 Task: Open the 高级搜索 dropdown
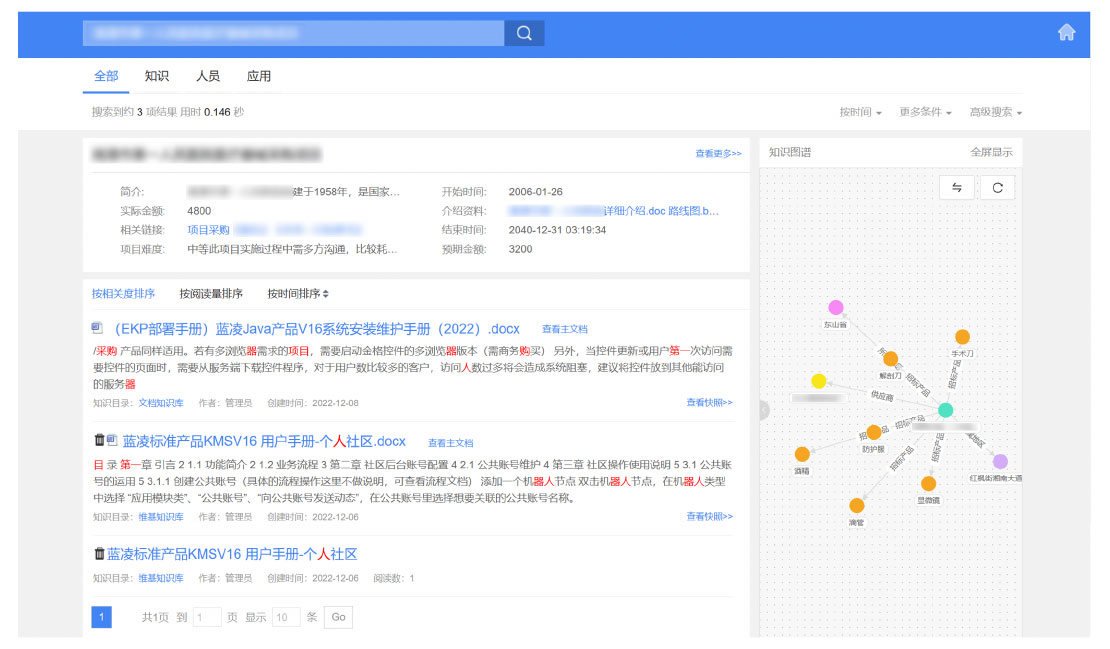(x=995, y=113)
